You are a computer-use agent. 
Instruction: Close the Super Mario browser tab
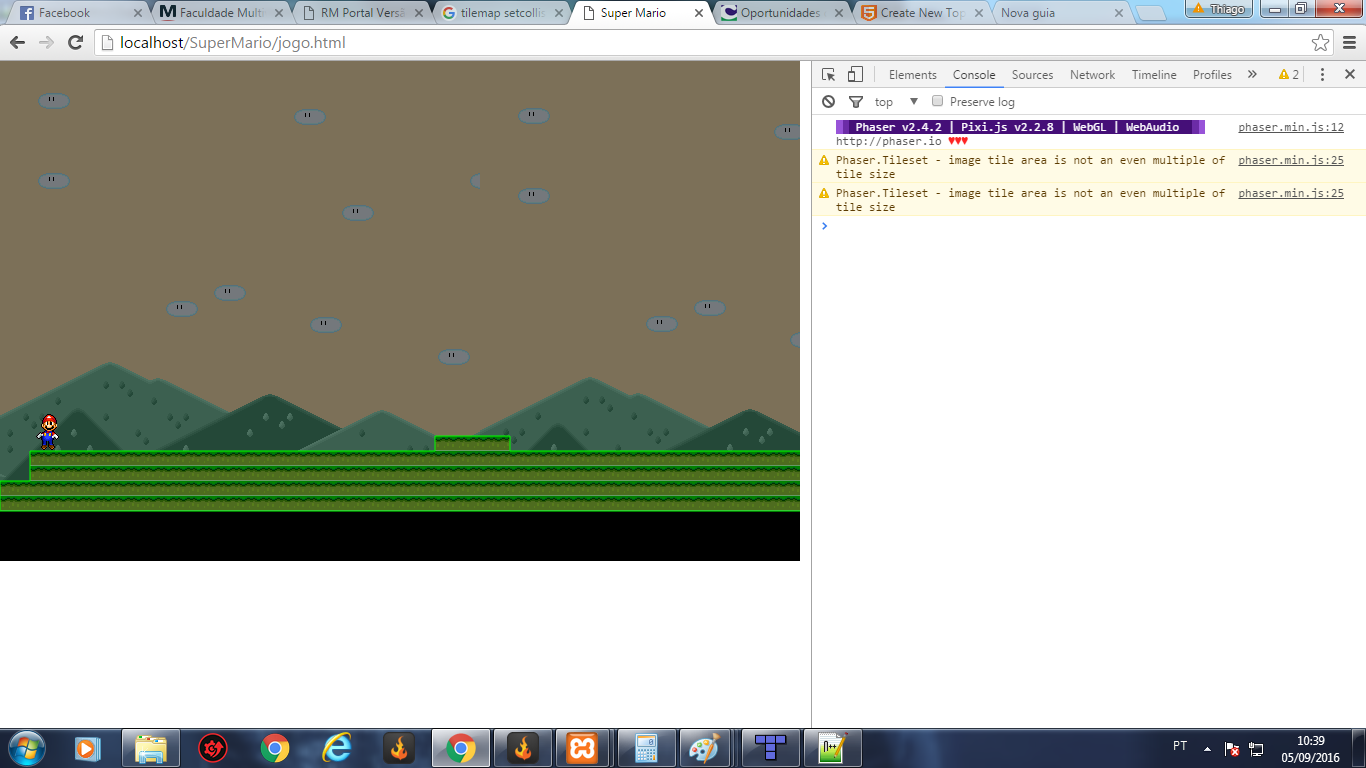coord(699,13)
